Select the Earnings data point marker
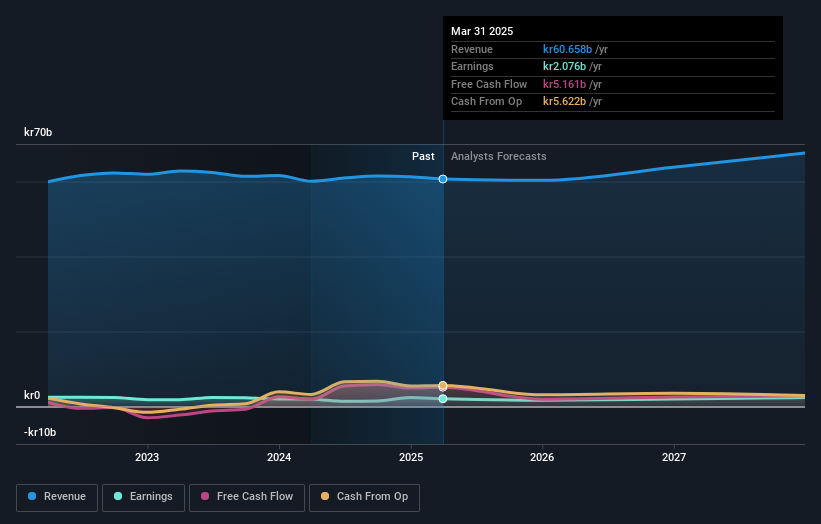Image resolution: width=821 pixels, height=524 pixels. click(x=443, y=399)
